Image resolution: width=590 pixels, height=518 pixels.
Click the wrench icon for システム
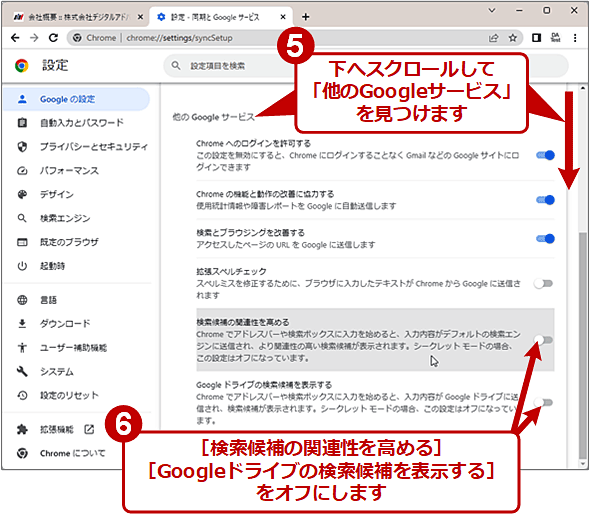22,372
